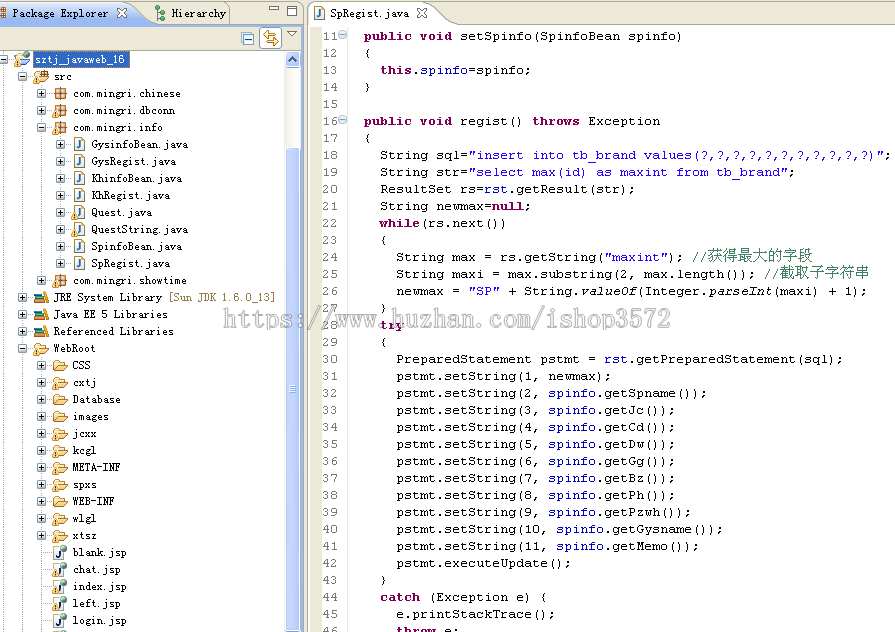Collapse the setSpinfo method fold at line 11
The image size is (895, 632).
(342, 35)
